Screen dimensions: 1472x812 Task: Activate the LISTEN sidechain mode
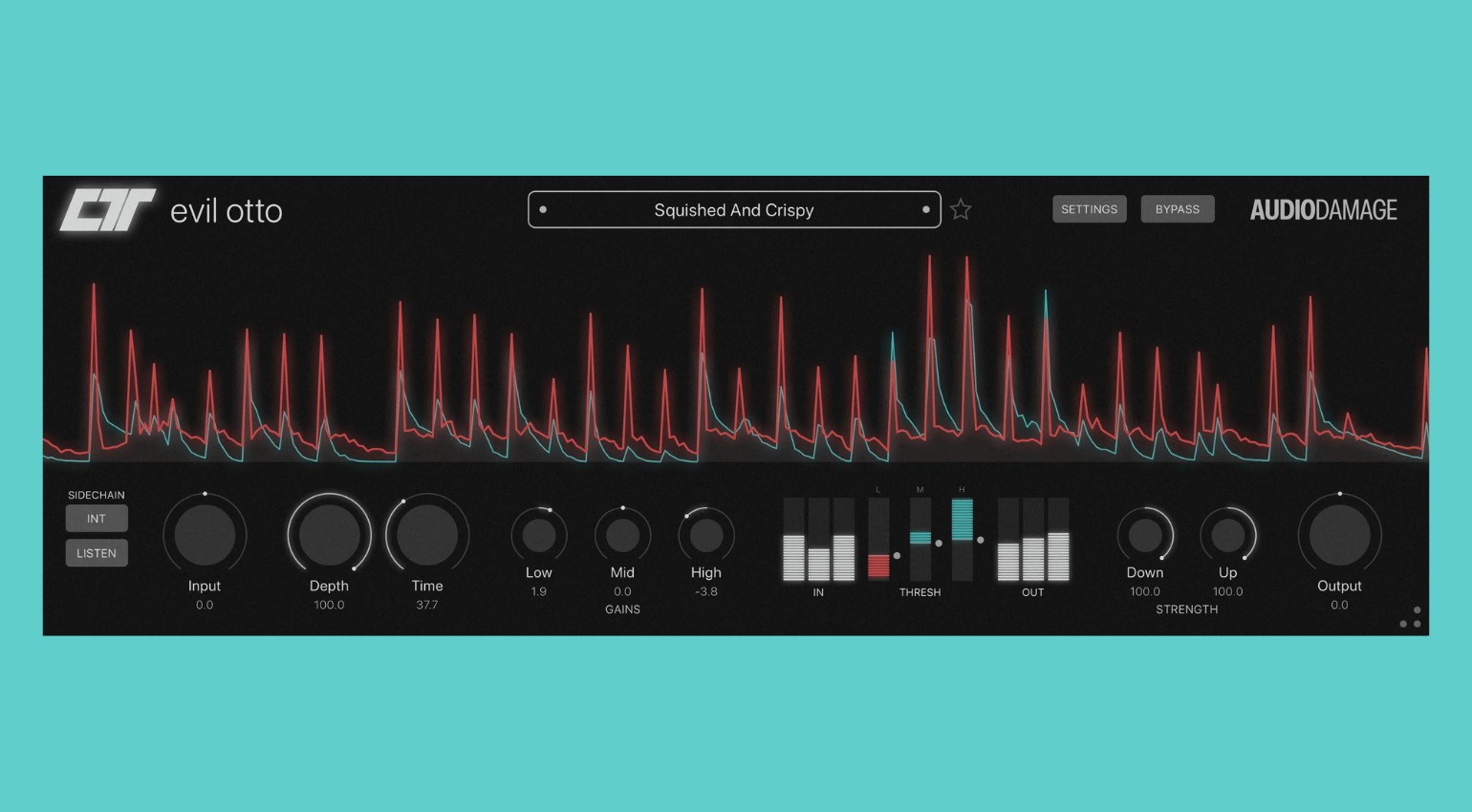[96, 552]
